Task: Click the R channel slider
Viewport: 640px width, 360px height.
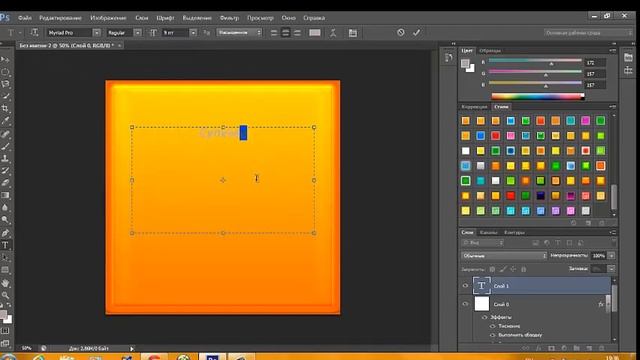Action: (535, 62)
